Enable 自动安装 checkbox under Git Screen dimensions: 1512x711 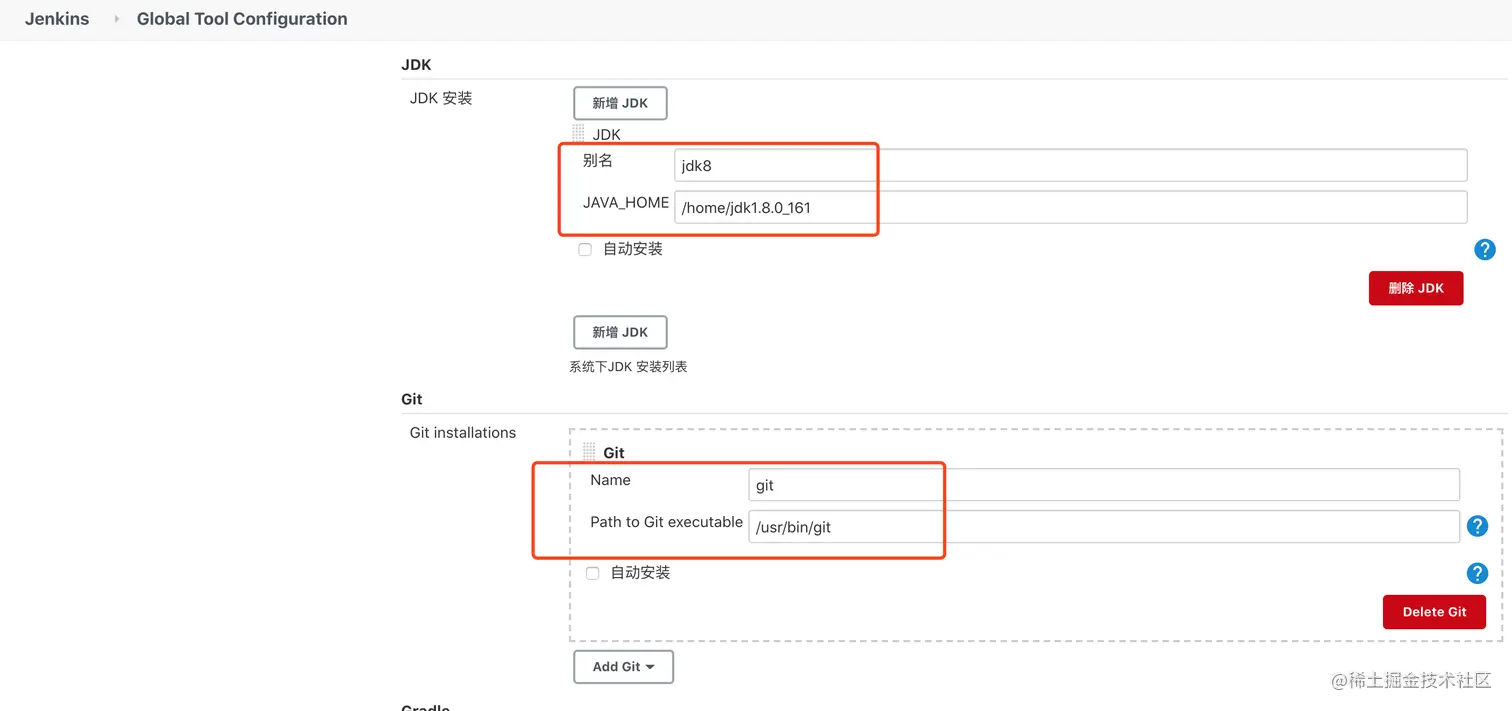coord(592,573)
